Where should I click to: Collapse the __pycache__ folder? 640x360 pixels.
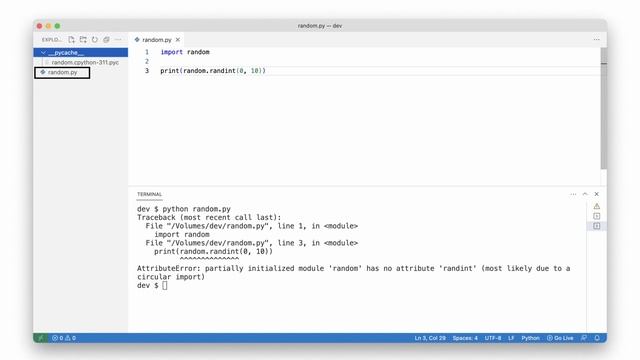80,53
